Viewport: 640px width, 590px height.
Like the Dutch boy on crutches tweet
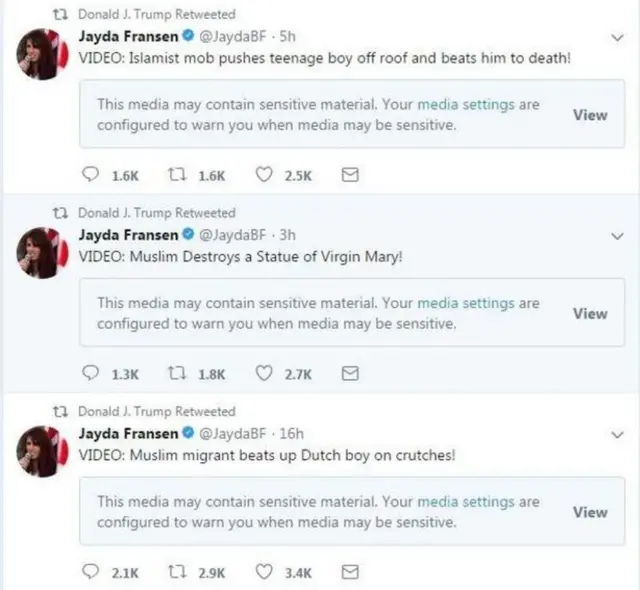click(265, 573)
